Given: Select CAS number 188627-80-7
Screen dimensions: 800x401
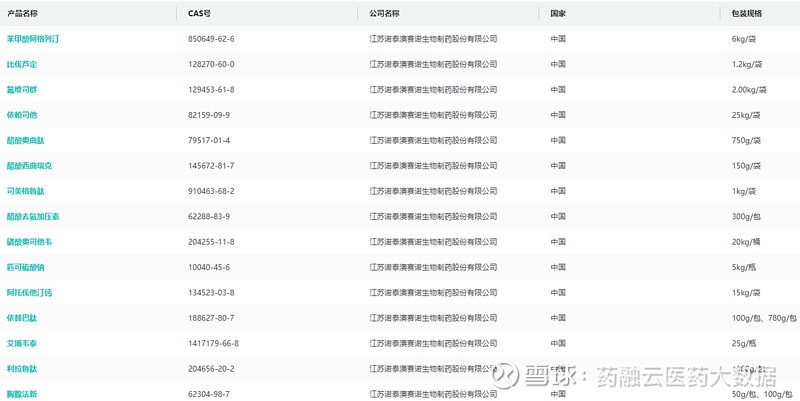Looking at the screenshot, I should (x=211, y=318).
